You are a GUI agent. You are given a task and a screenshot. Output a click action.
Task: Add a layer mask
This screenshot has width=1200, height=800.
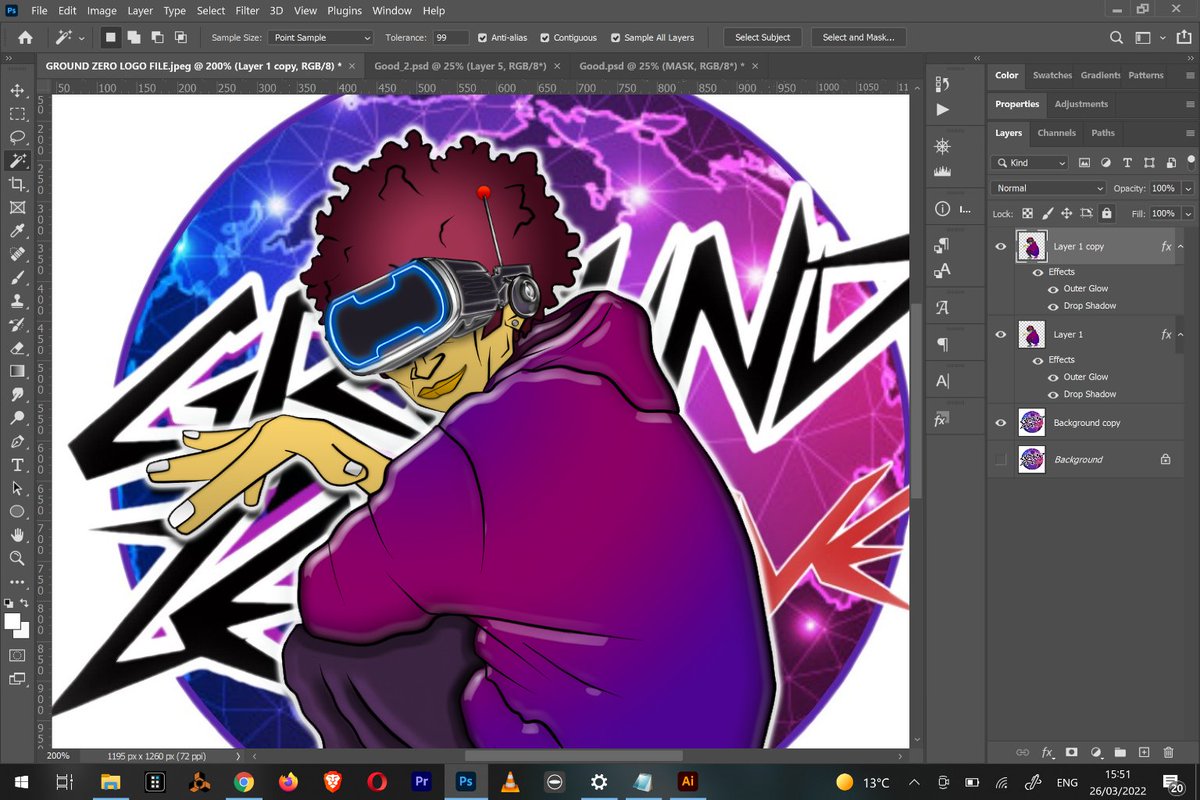tap(1071, 752)
